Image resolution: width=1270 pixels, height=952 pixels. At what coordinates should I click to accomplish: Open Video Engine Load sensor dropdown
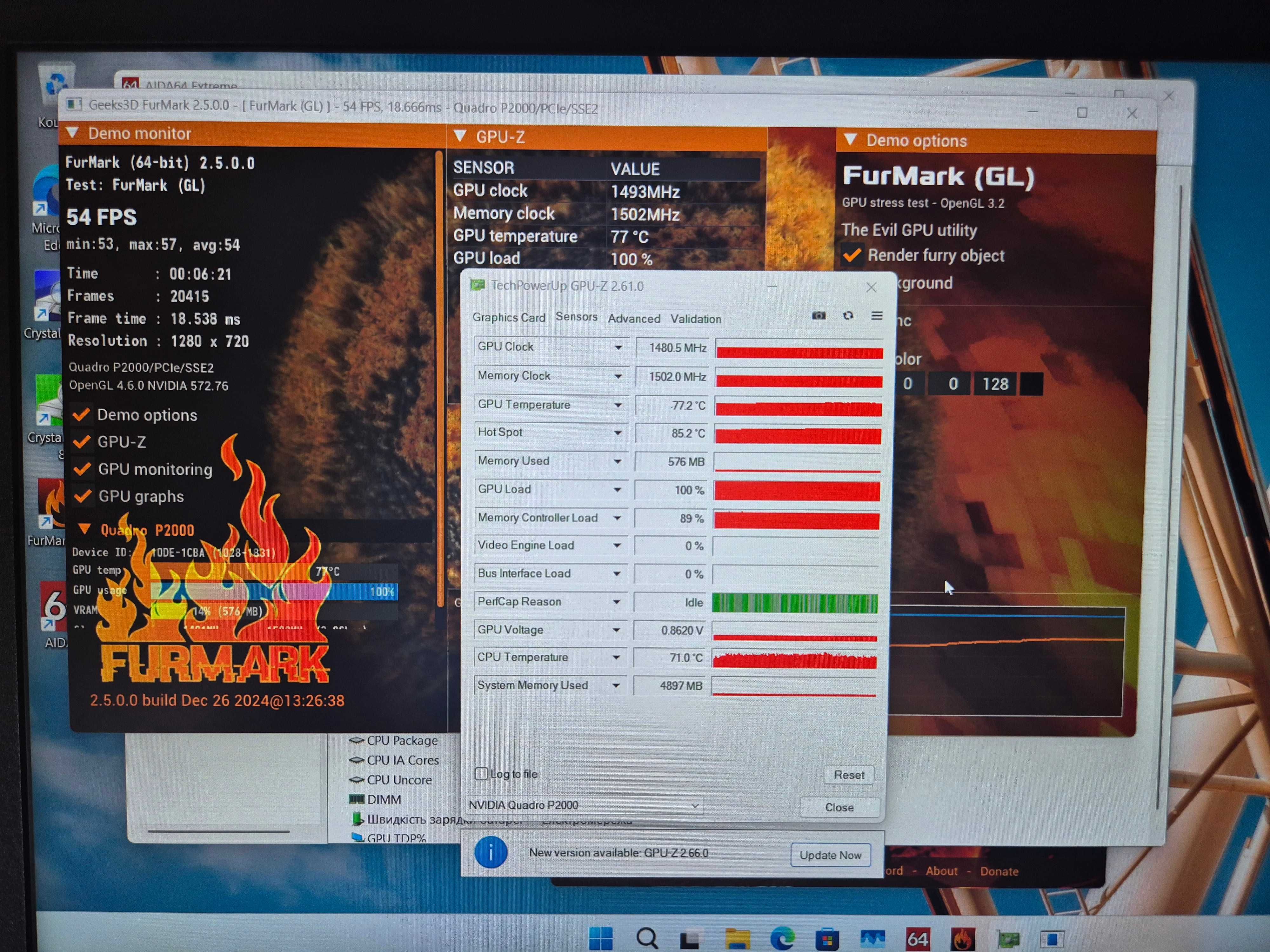click(617, 546)
